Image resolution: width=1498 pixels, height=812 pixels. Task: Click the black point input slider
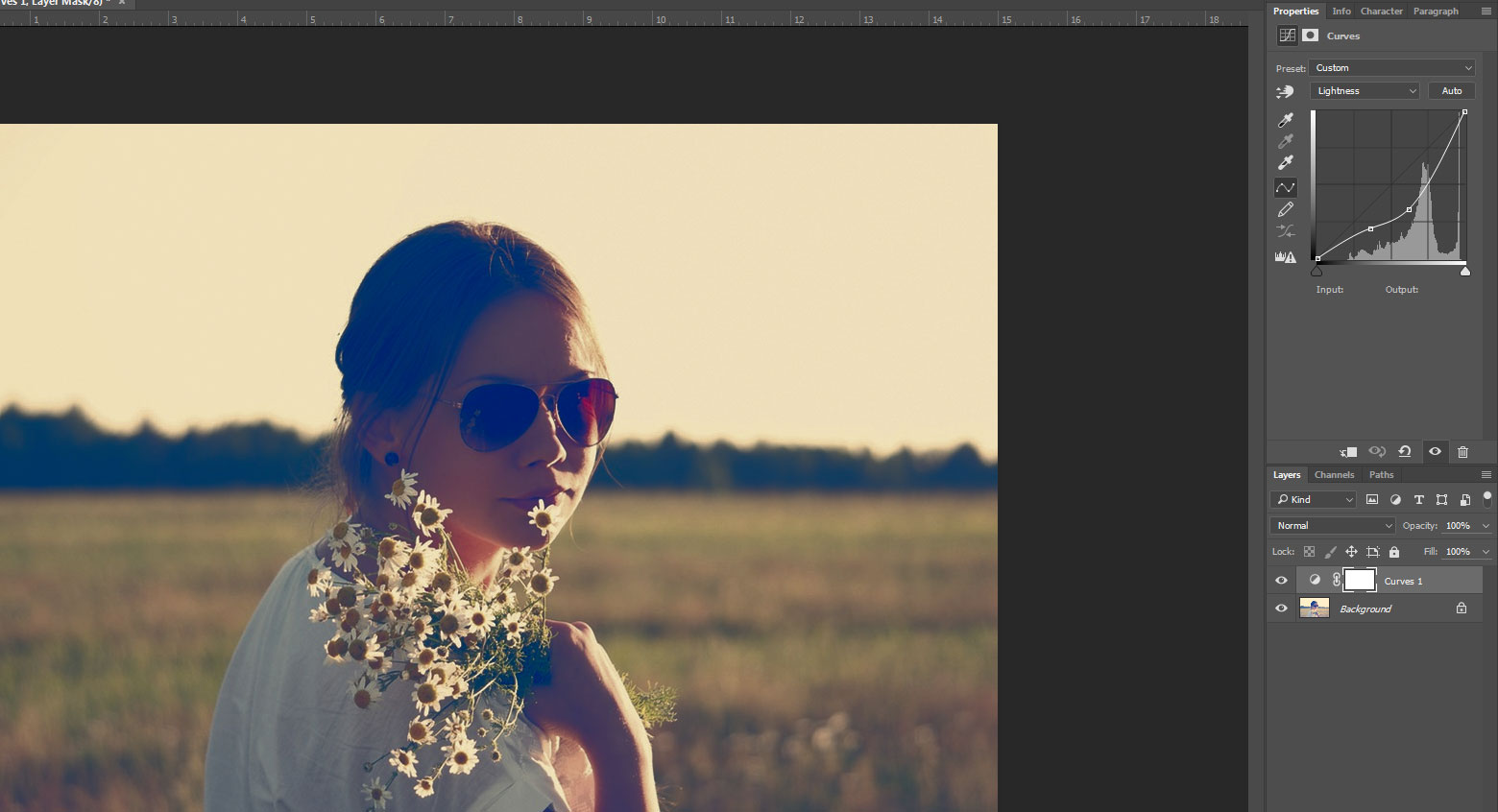click(1317, 272)
